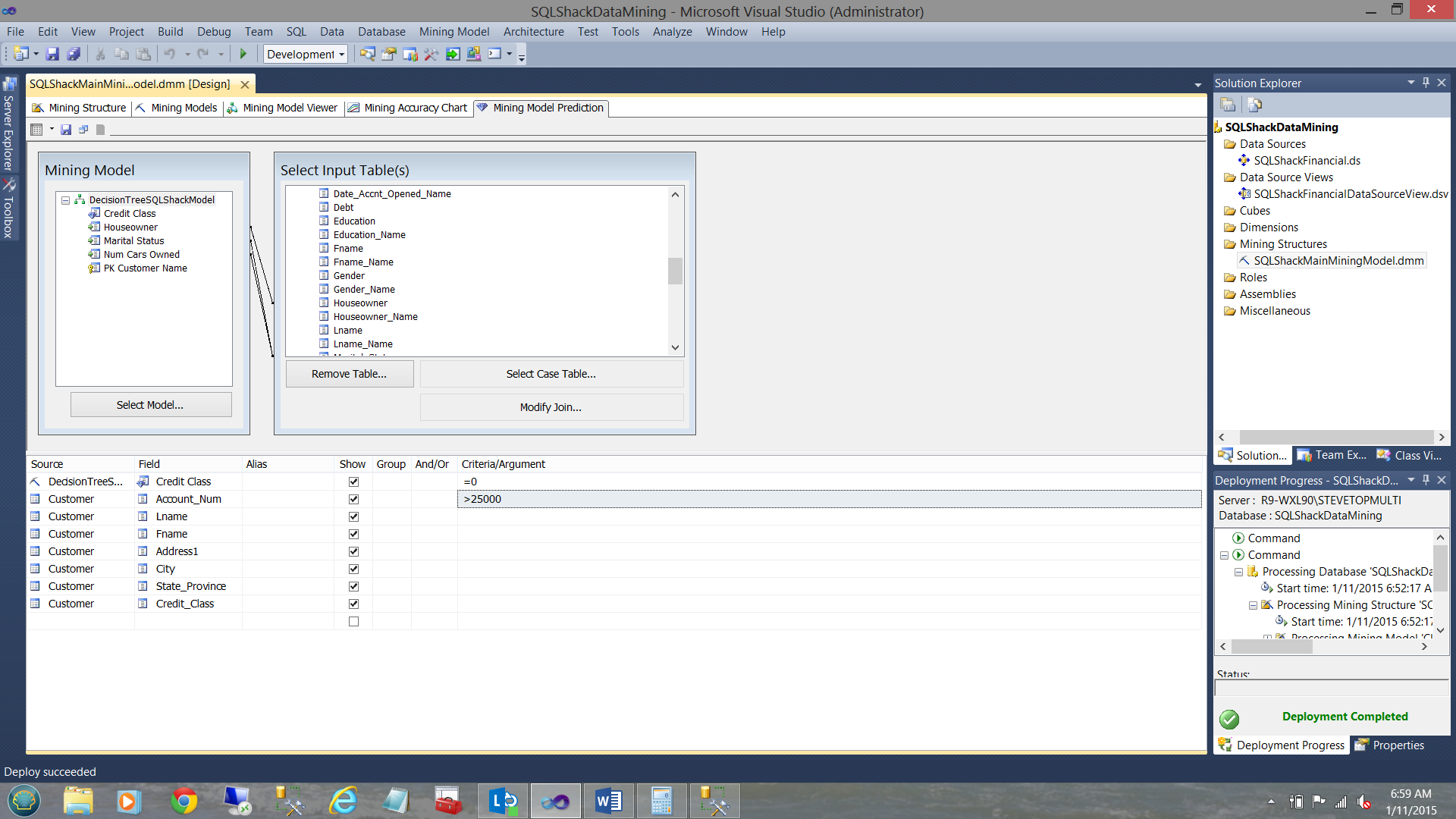Viewport: 1456px width, 819px height.
Task: Collapse the Processing Database node
Action: coord(1238,572)
